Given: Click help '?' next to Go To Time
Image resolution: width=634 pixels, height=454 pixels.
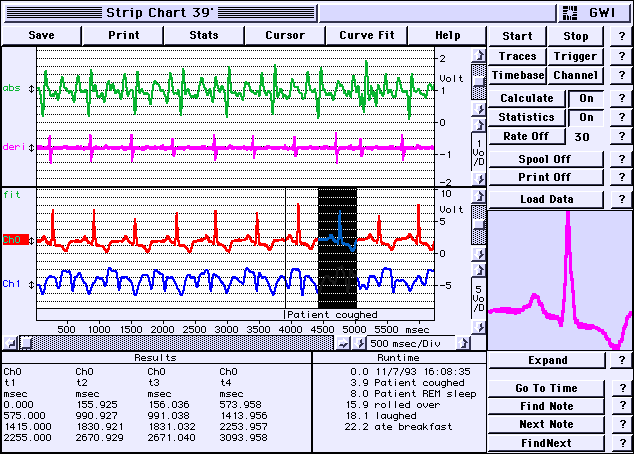Looking at the screenshot, I should pos(621,388).
